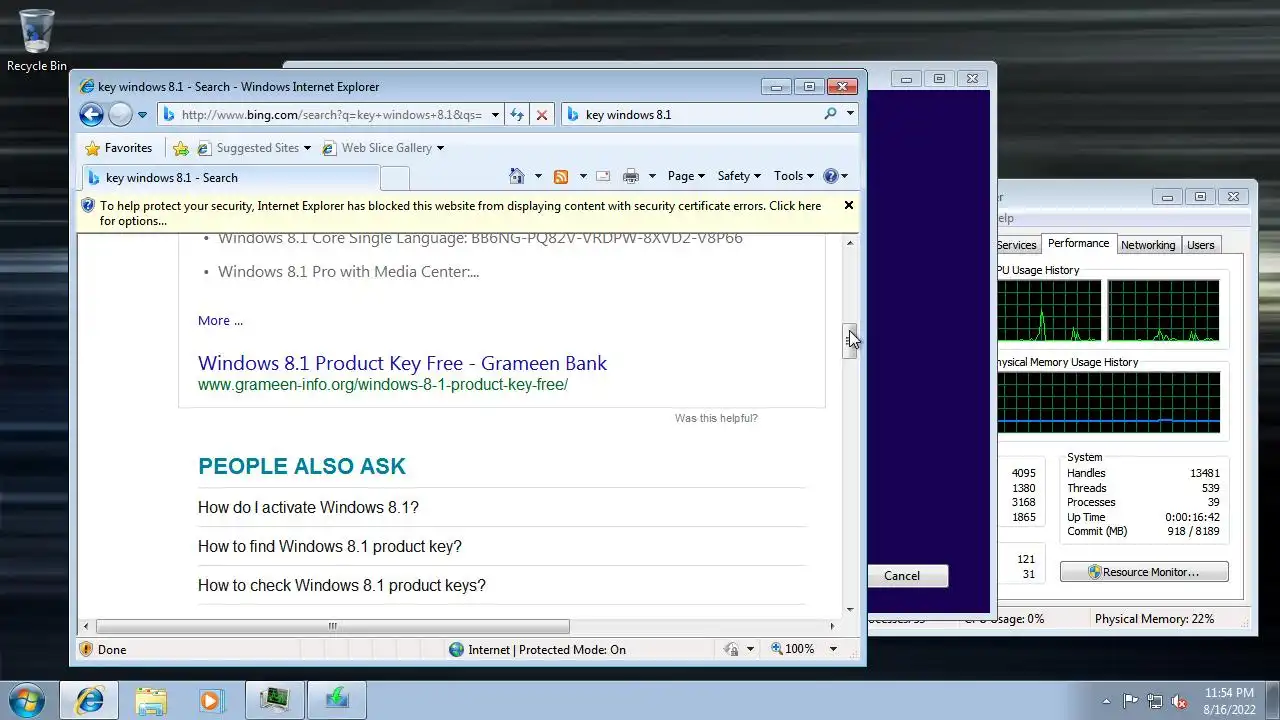Expand the Home button dropdown arrow
Image resolution: width=1280 pixels, height=720 pixels.
coord(538,176)
